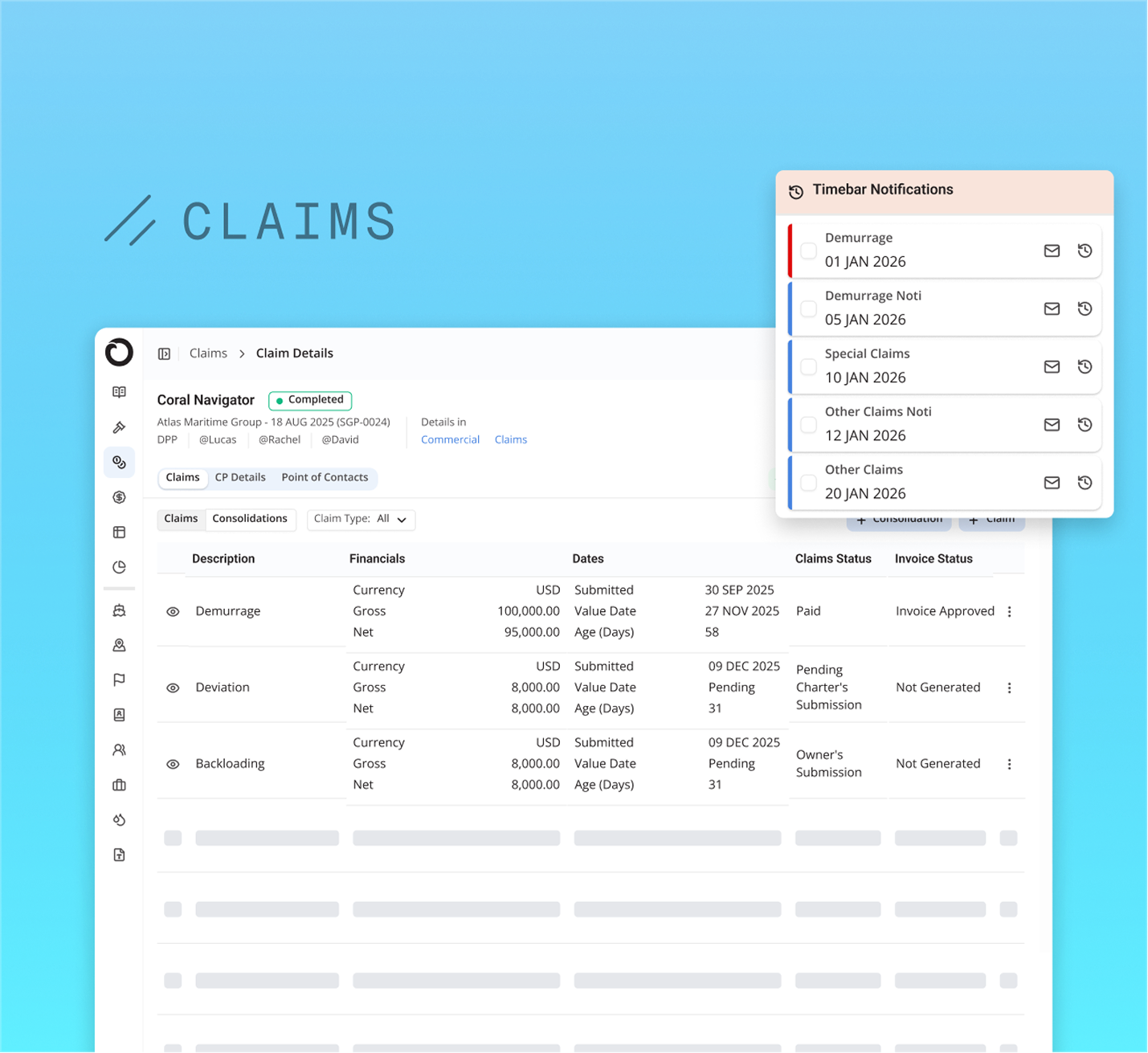Image resolution: width=1148 pixels, height=1053 pixels.
Task: Open the three-dot menu for Demurrage row
Action: (1009, 612)
